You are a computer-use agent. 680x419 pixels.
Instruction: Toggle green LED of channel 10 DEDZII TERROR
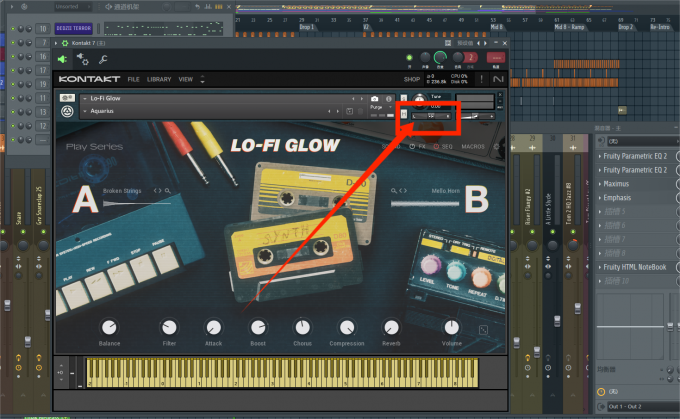point(13,29)
